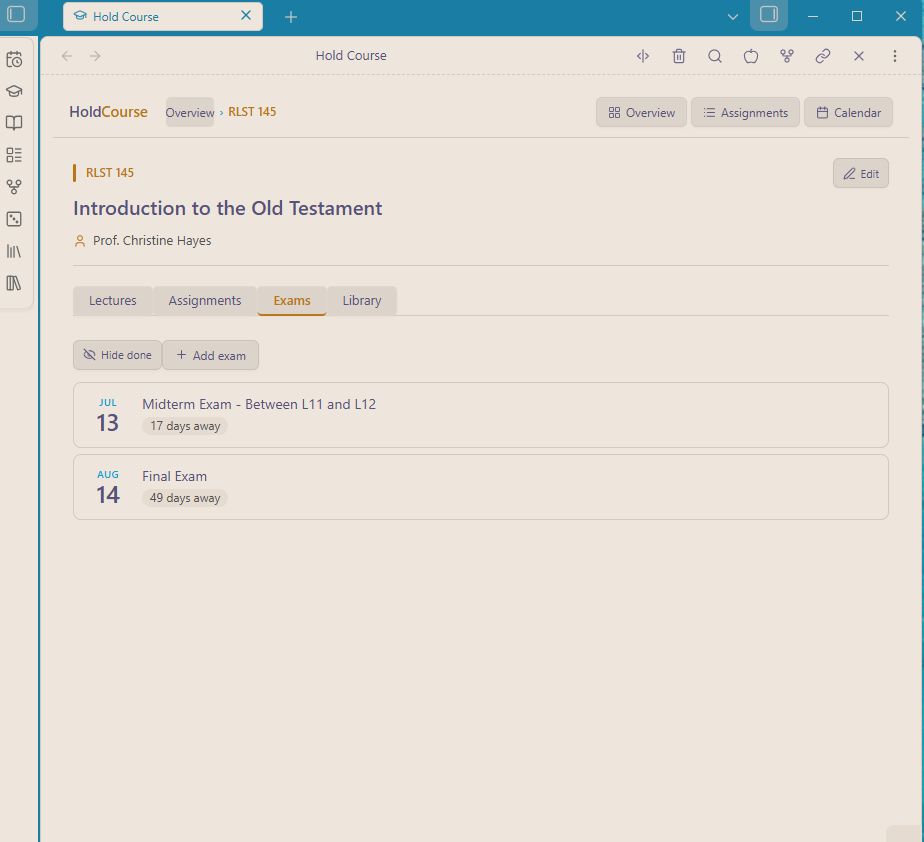Viewport: 924px width, 842px height.
Task: Click the Hold Course header title
Action: point(351,55)
